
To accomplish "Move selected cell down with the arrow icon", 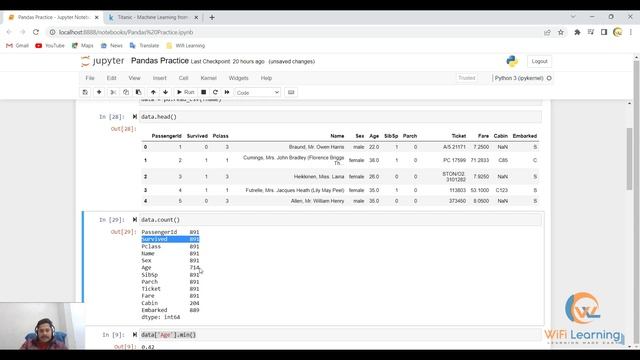I will (x=165, y=92).
